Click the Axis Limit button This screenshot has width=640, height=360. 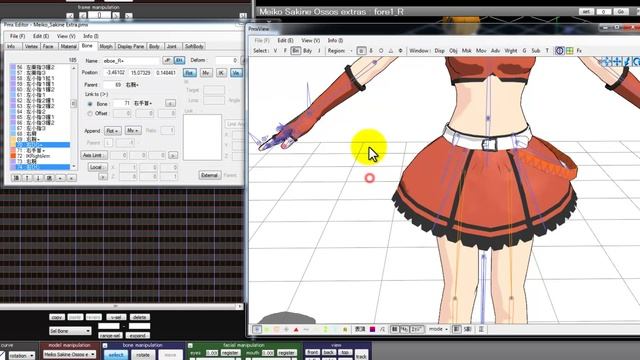point(94,156)
